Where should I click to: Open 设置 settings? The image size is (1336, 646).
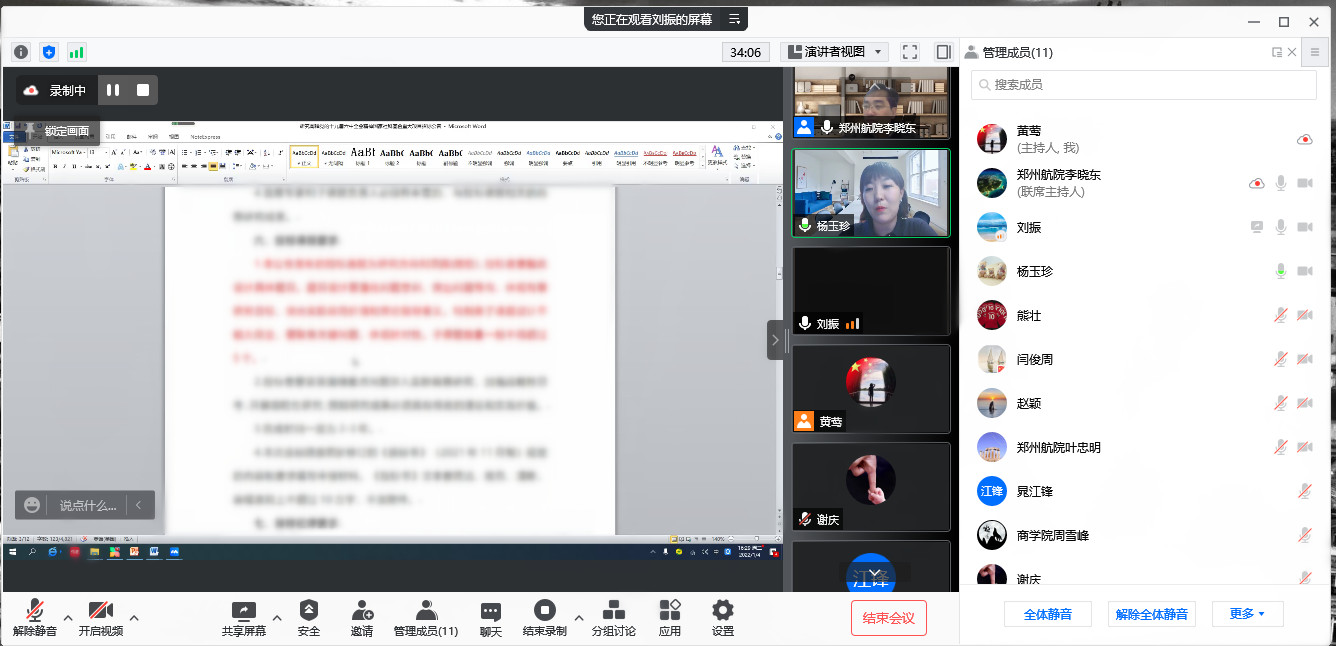(723, 618)
